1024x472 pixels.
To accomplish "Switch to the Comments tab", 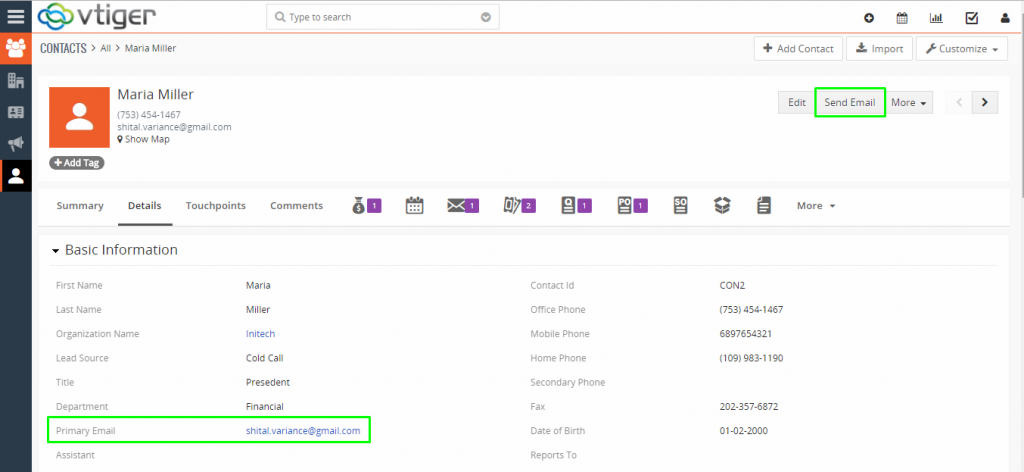I will pos(296,206).
